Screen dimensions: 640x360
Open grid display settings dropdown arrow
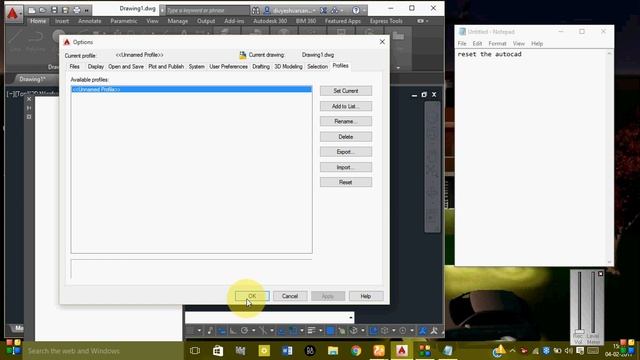tap(200, 331)
